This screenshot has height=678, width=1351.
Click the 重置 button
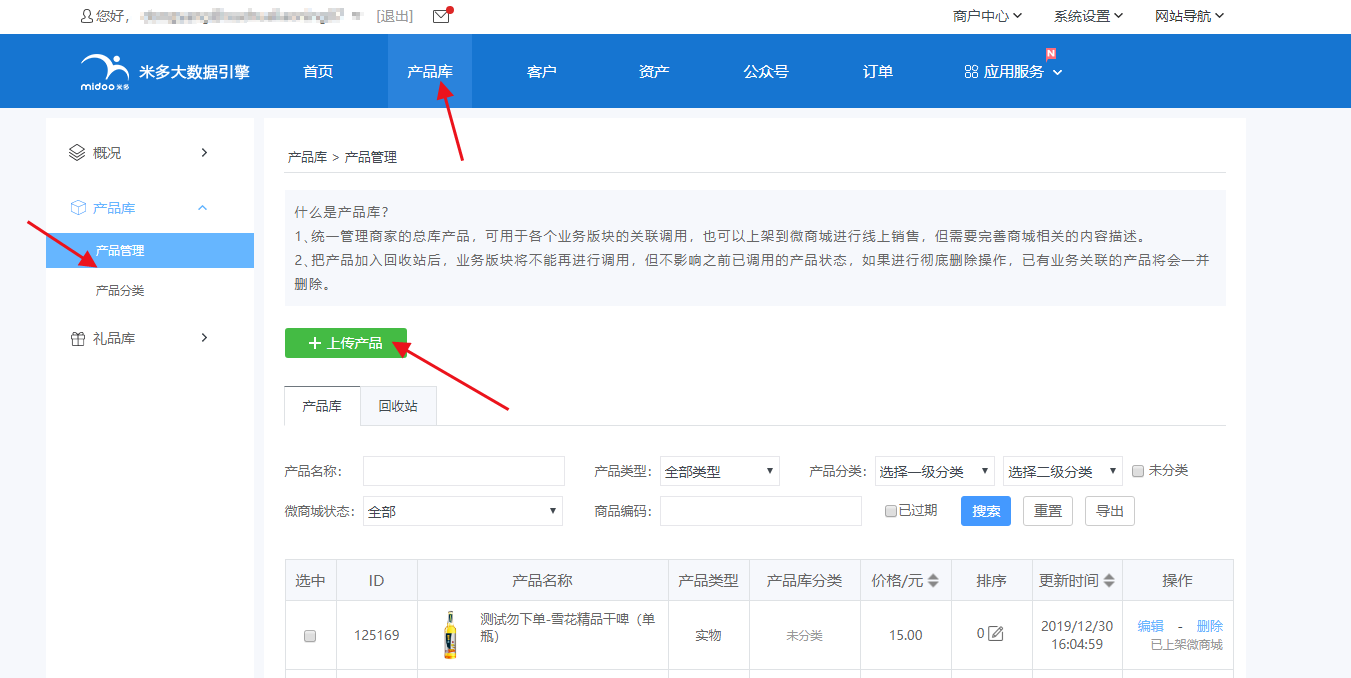(1048, 511)
